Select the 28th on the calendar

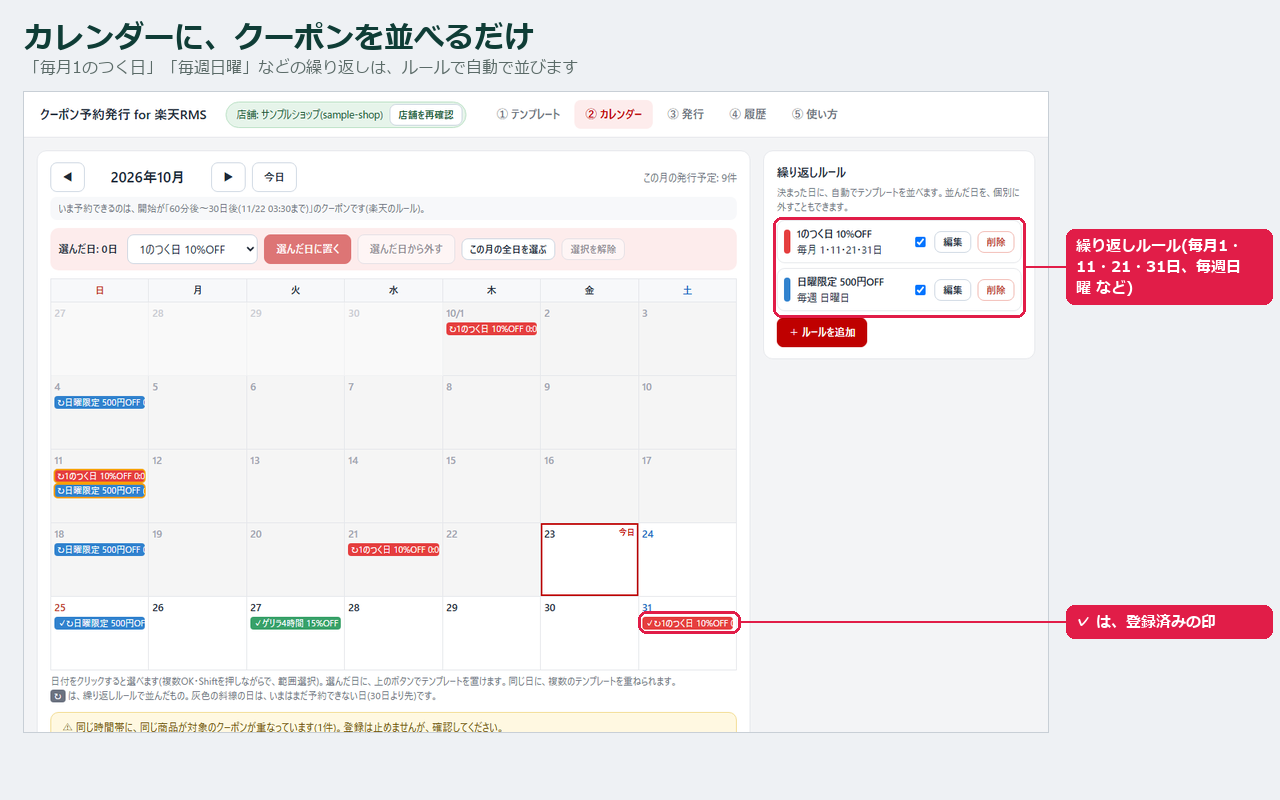393,633
